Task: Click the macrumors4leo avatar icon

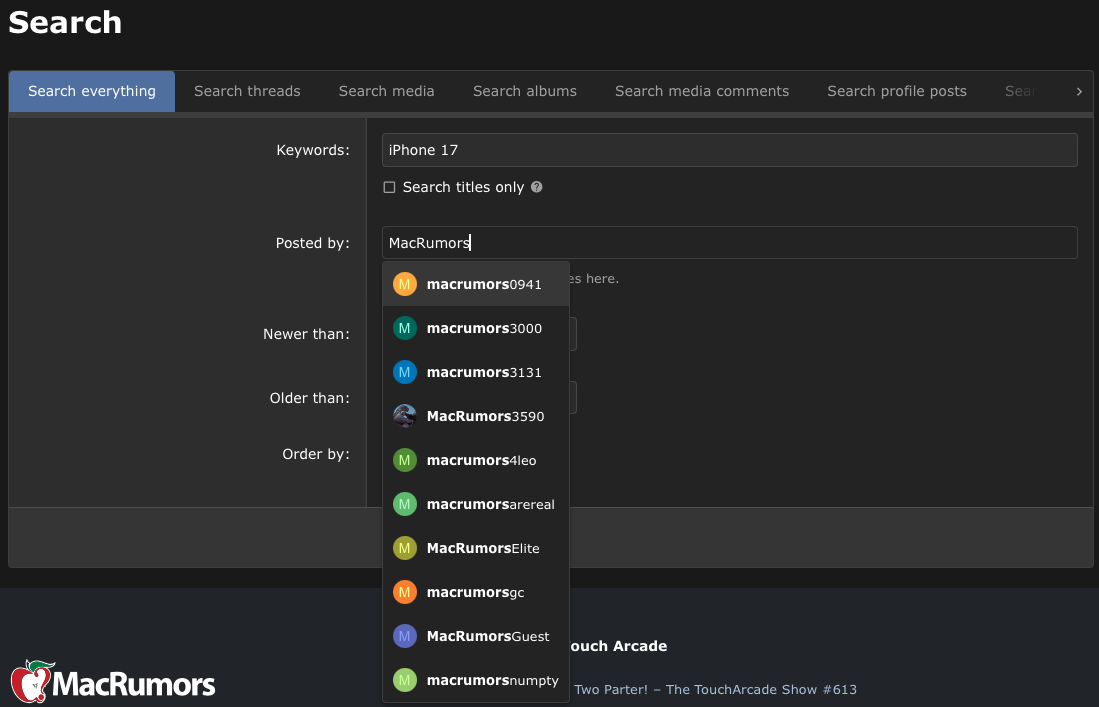Action: tap(404, 460)
